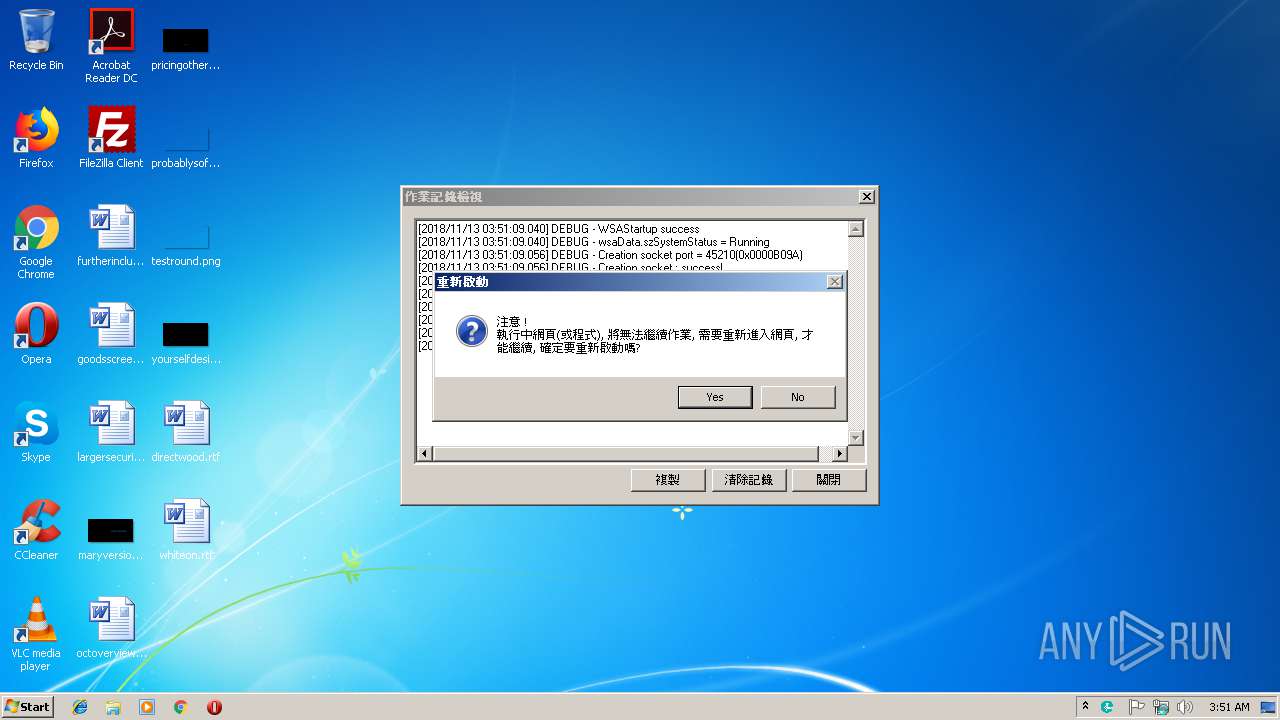The height and width of the screenshot is (720, 1280).
Task: Select the 'Creation socket port = 45210' log line
Action: (610, 255)
